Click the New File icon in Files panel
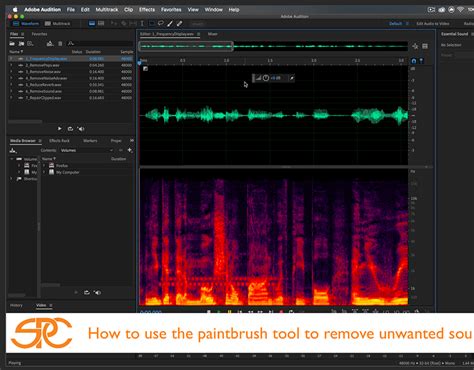Screen dimensions: 474x370 point(30,44)
